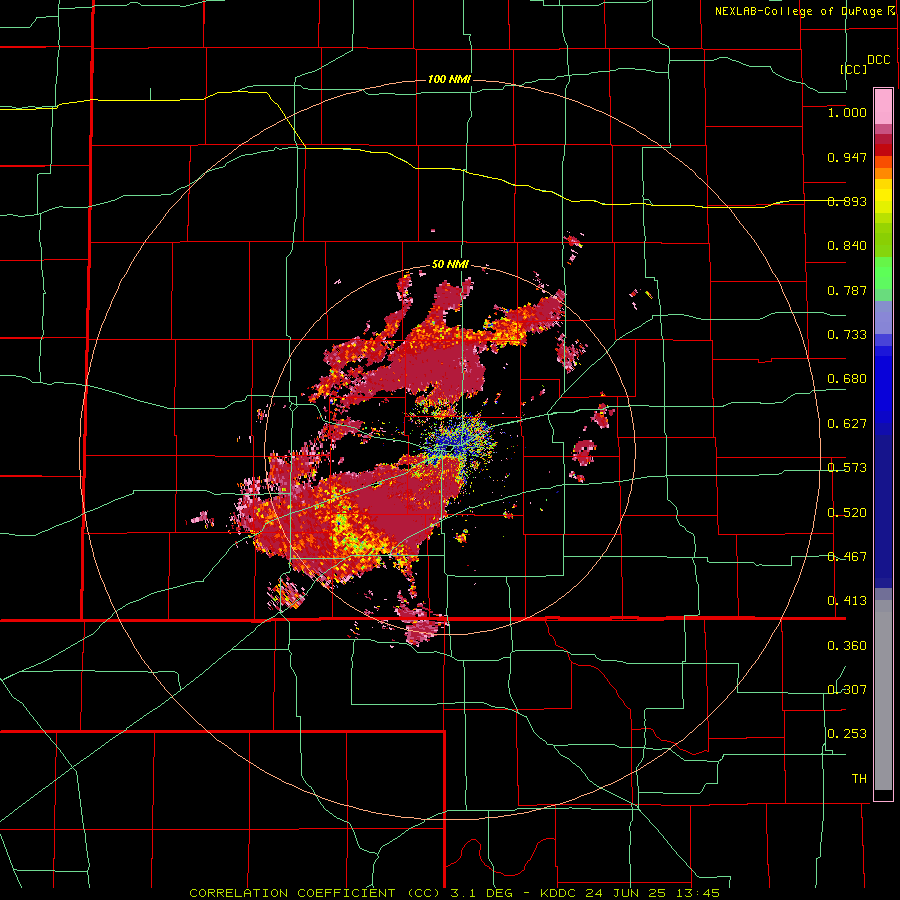Click the 100 NMI range ring label
Screen dimensions: 900x900
pyautogui.click(x=449, y=79)
